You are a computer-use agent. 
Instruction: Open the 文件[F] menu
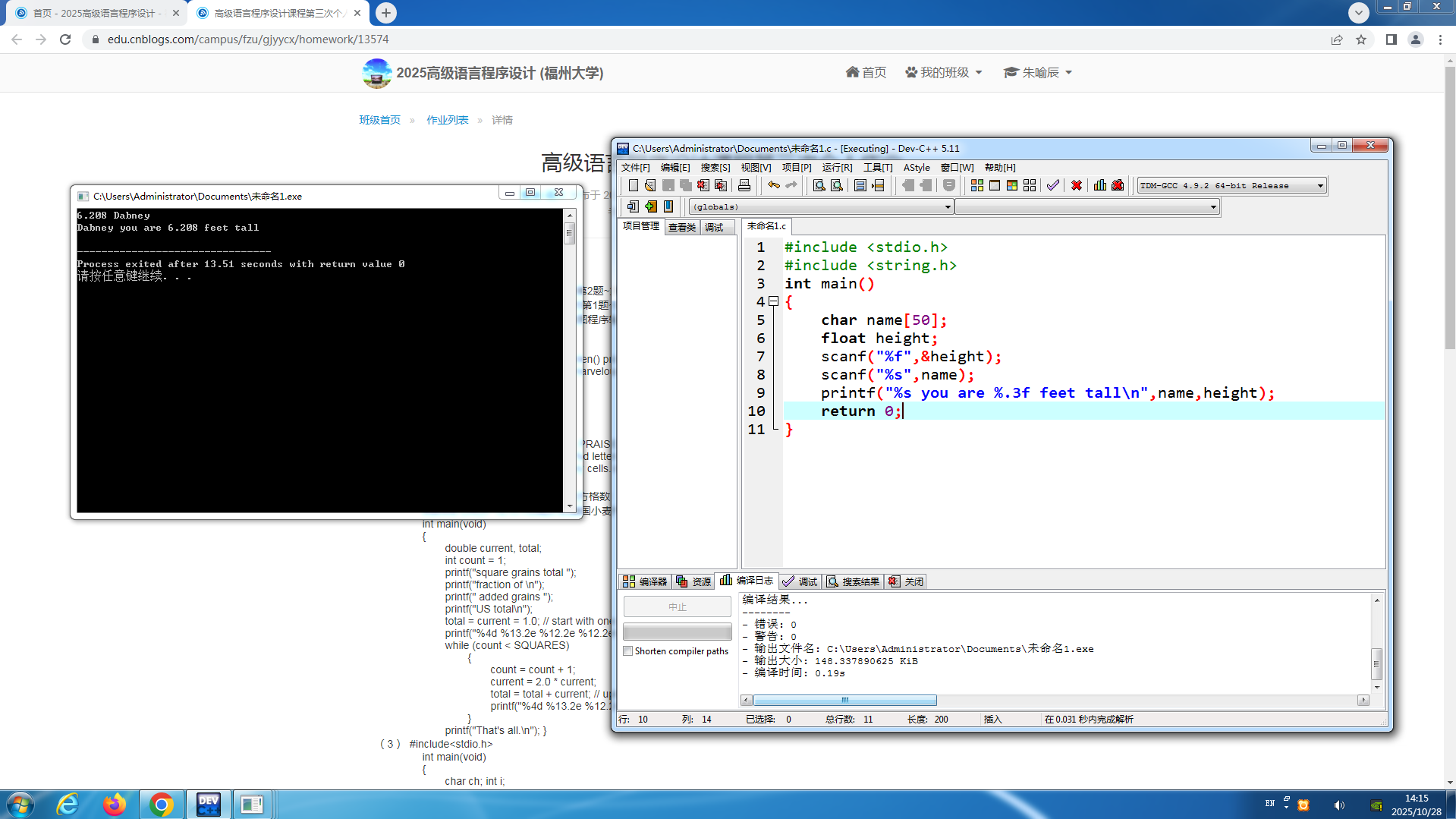click(635, 168)
